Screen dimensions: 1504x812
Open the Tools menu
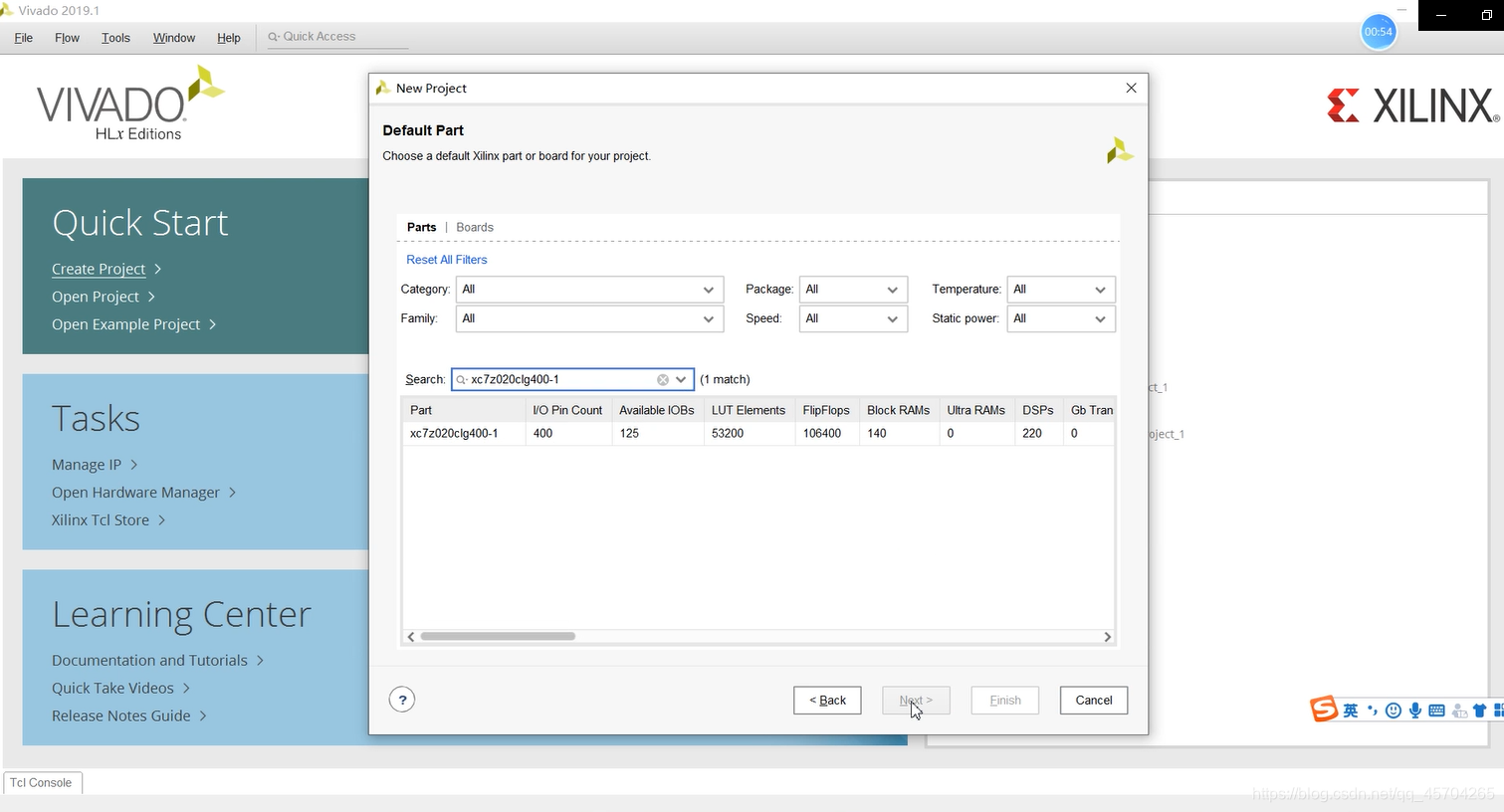pyautogui.click(x=115, y=38)
